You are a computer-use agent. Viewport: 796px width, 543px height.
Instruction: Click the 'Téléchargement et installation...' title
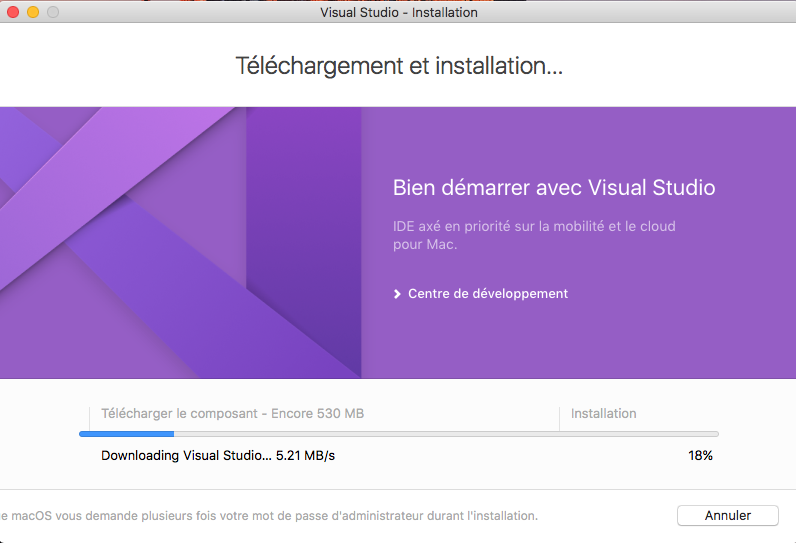point(399,66)
